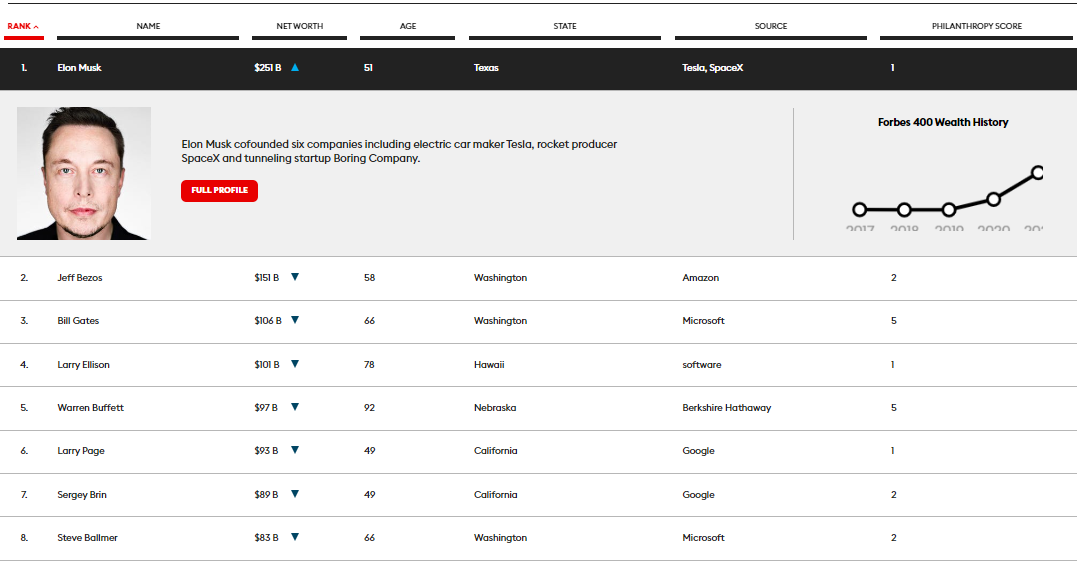Click the last data point on Wealth History chart
Screen dimensions: 1077x564
[x=1037, y=173]
